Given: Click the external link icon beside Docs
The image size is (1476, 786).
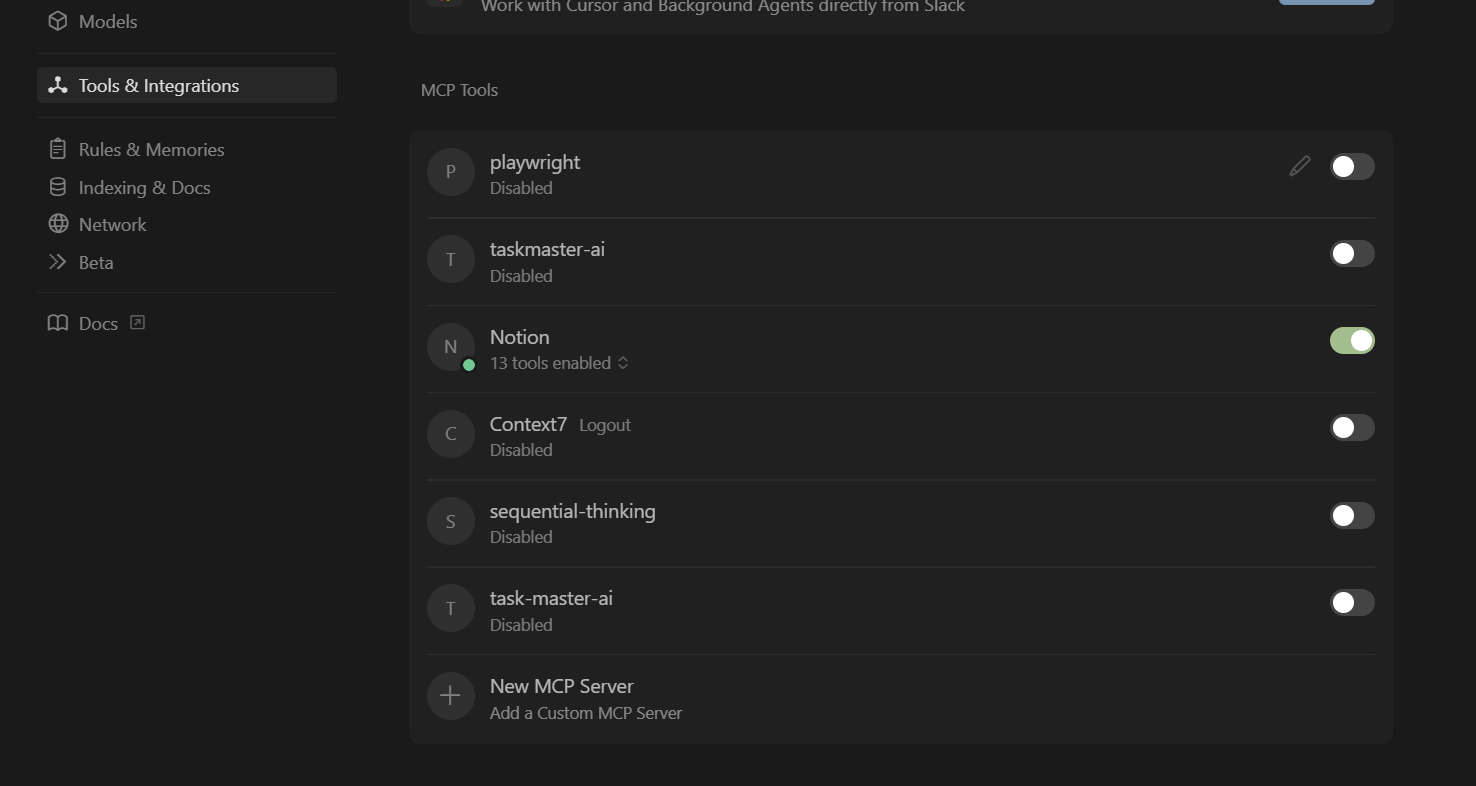Looking at the screenshot, I should [x=138, y=322].
